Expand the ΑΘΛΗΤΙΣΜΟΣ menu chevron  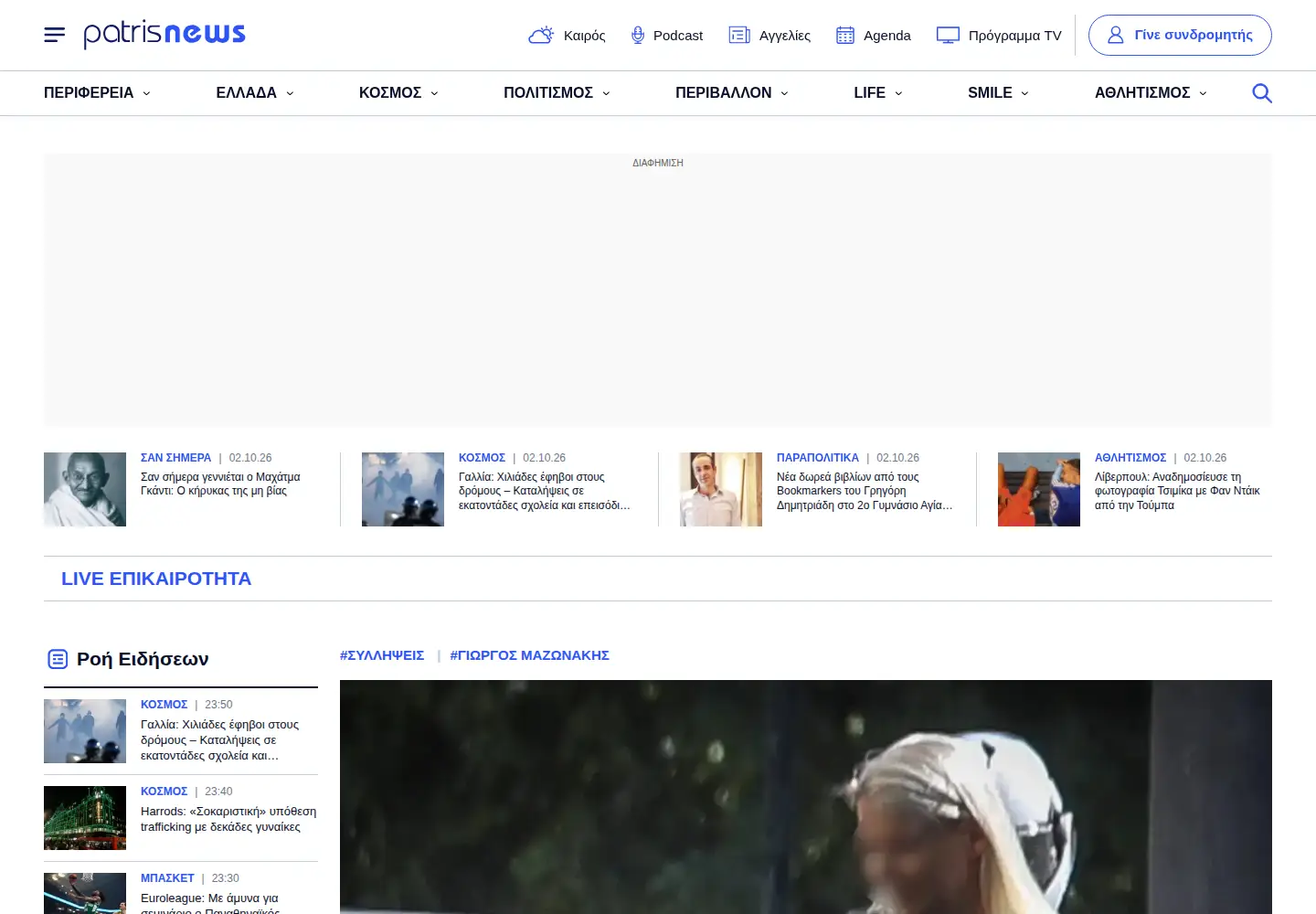pos(1203,93)
